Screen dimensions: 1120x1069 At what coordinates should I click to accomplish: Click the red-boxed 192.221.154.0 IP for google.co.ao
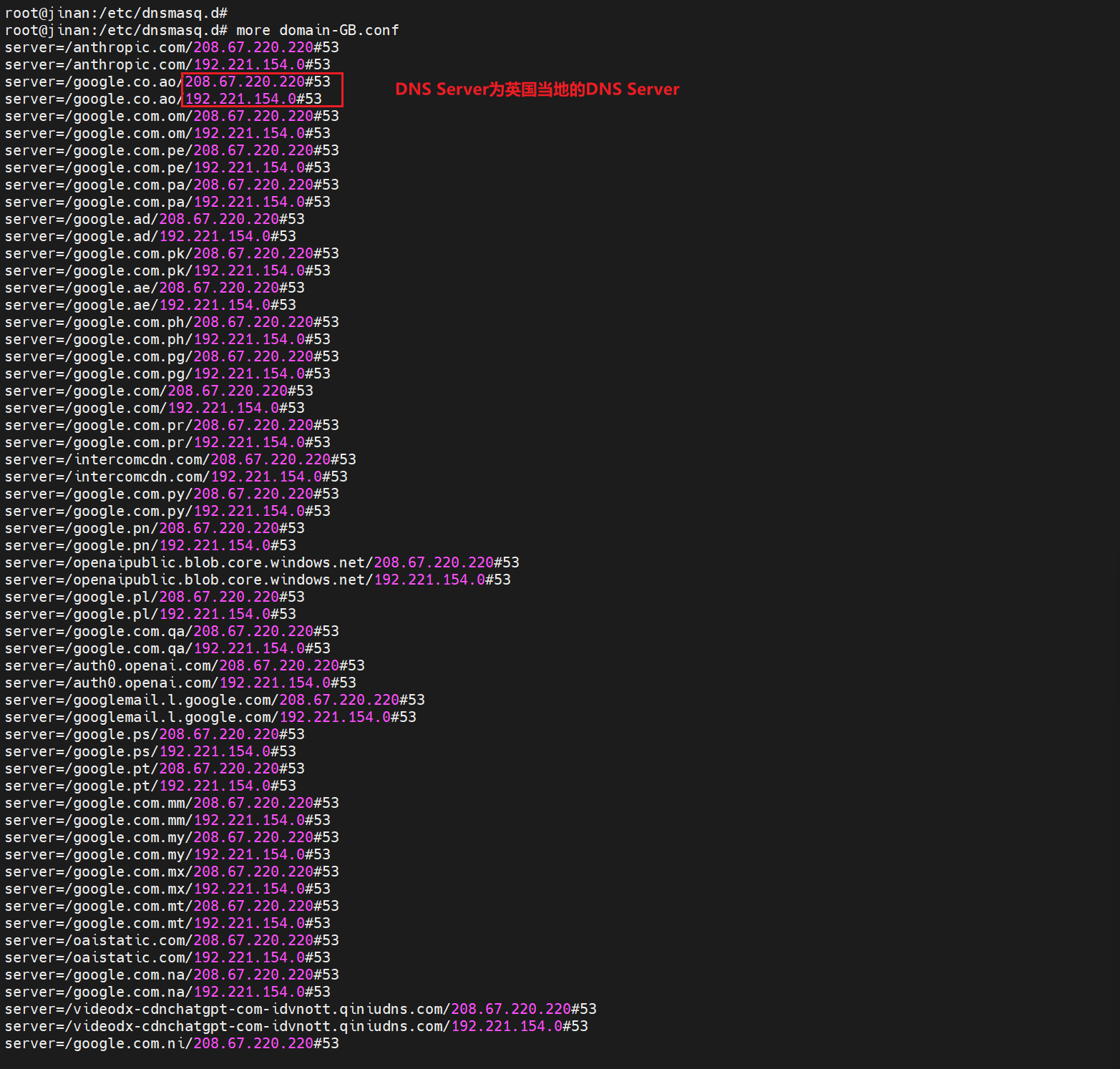(x=244, y=99)
